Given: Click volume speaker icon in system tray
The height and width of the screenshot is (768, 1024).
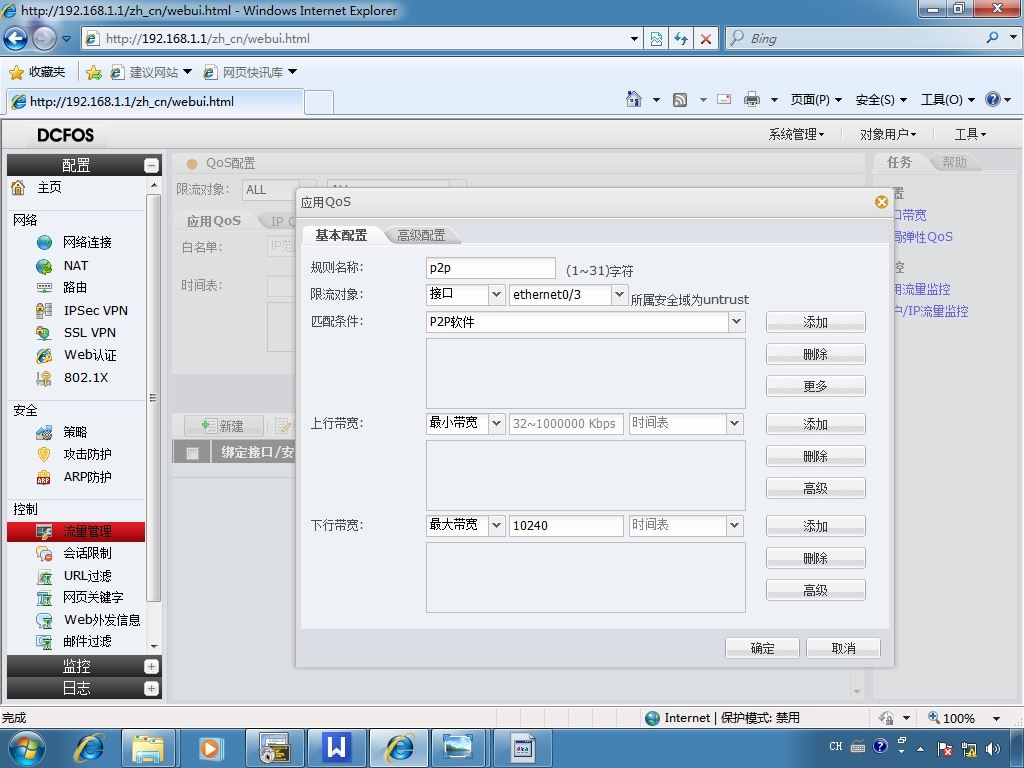Looking at the screenshot, I should tap(993, 749).
